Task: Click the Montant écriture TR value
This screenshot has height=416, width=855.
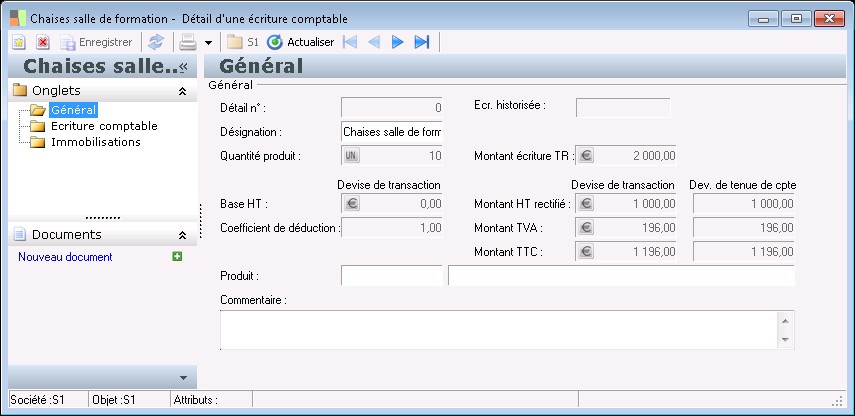Action: [x=636, y=156]
